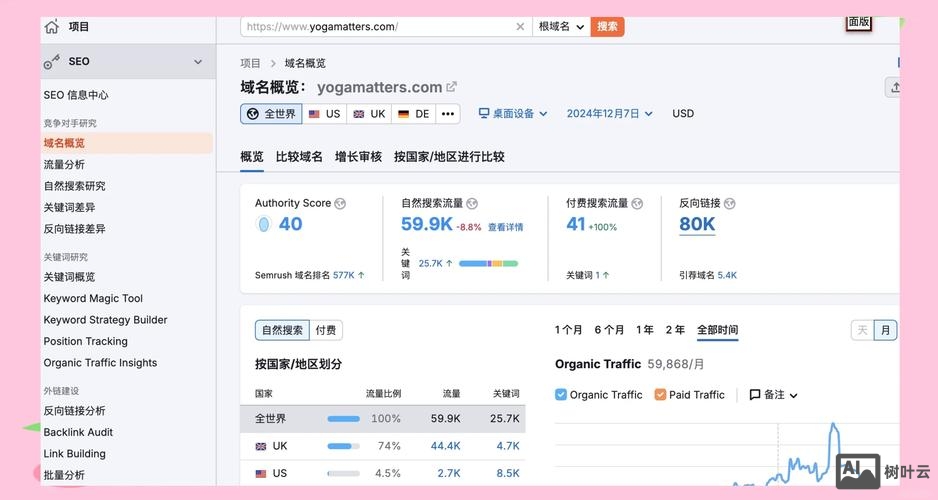
Task: Toggle the Paid Traffic checkbox
Action: point(660,395)
